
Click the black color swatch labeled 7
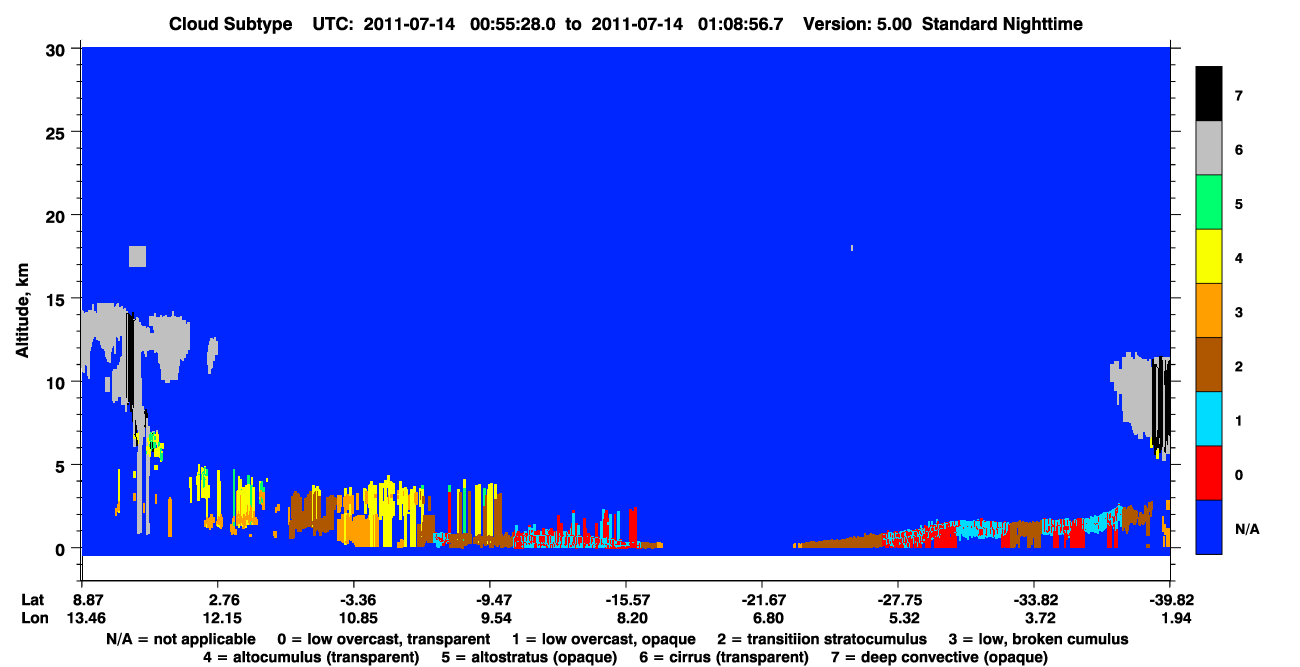point(1209,93)
